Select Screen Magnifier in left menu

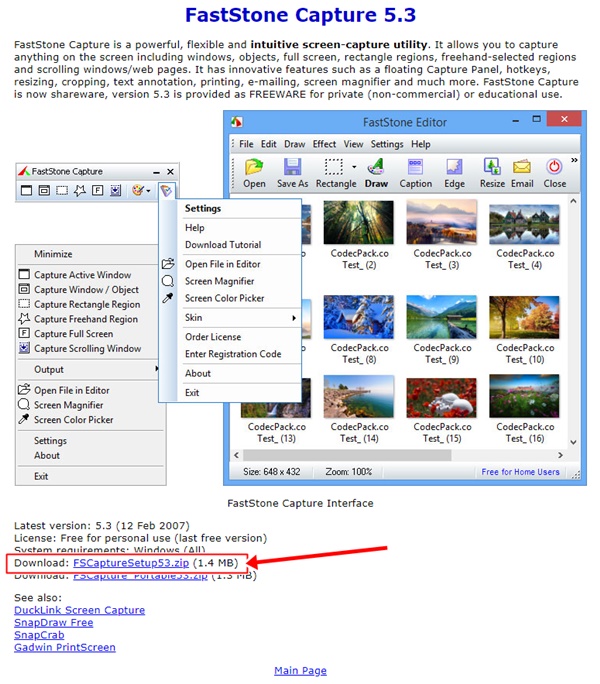[69, 405]
